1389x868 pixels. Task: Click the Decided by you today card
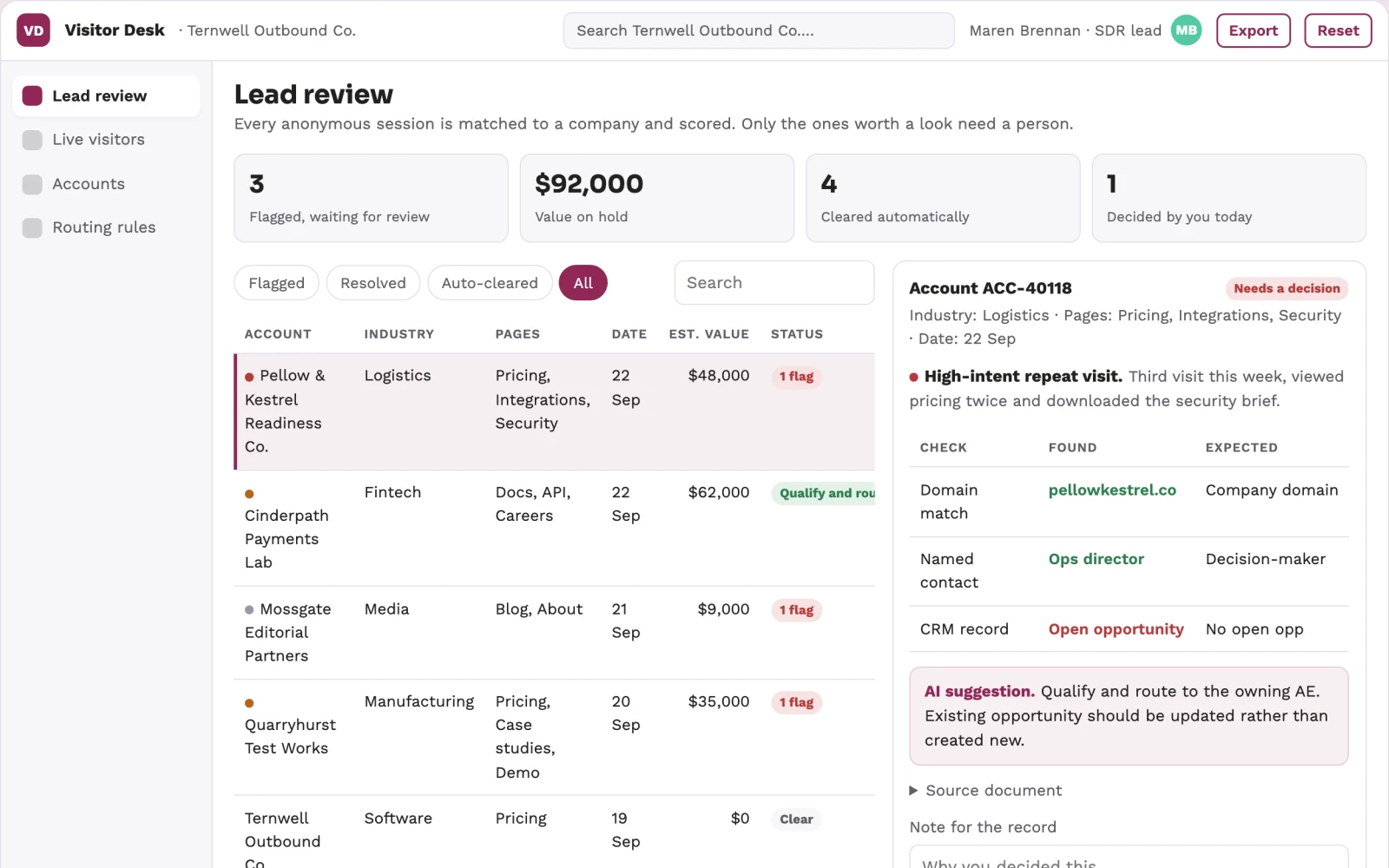[1229, 198]
